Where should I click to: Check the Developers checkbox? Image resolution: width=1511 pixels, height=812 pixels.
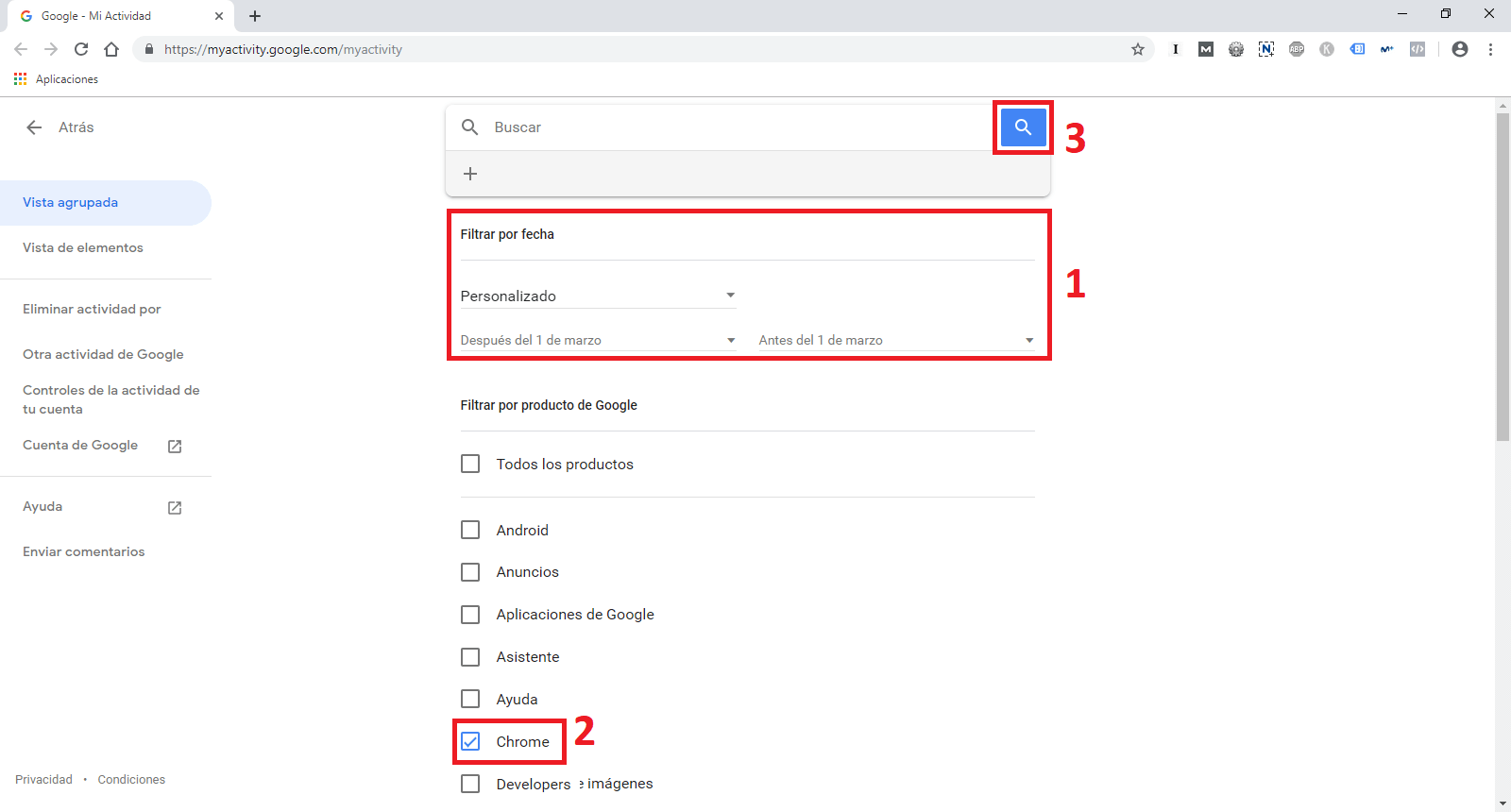point(470,784)
